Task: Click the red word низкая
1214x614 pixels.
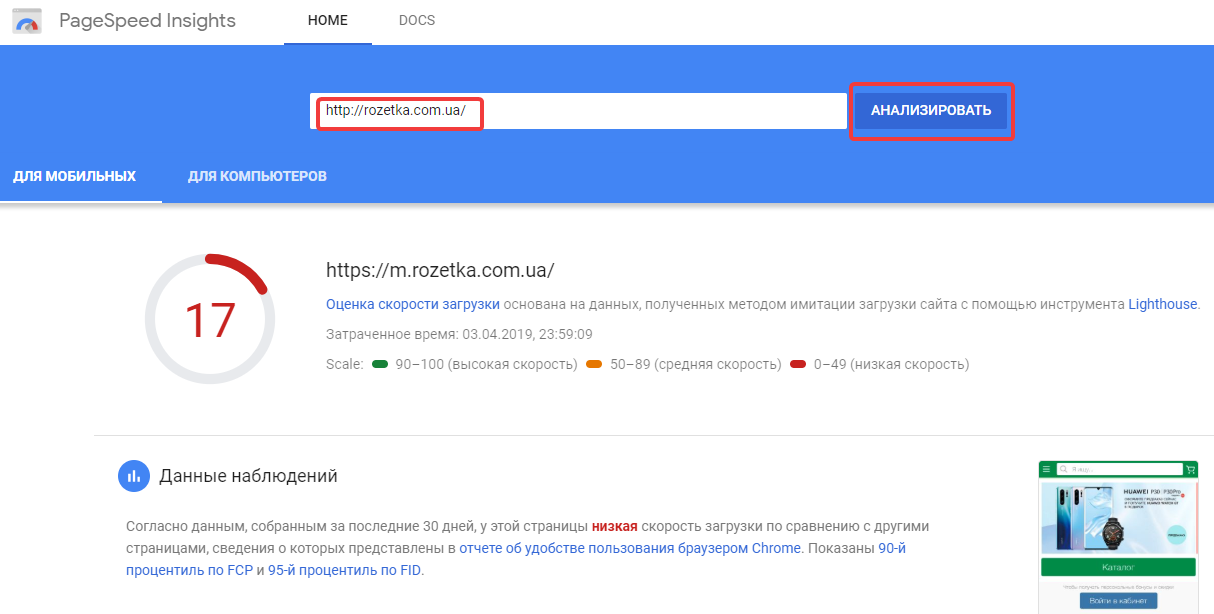Action: coord(614,526)
